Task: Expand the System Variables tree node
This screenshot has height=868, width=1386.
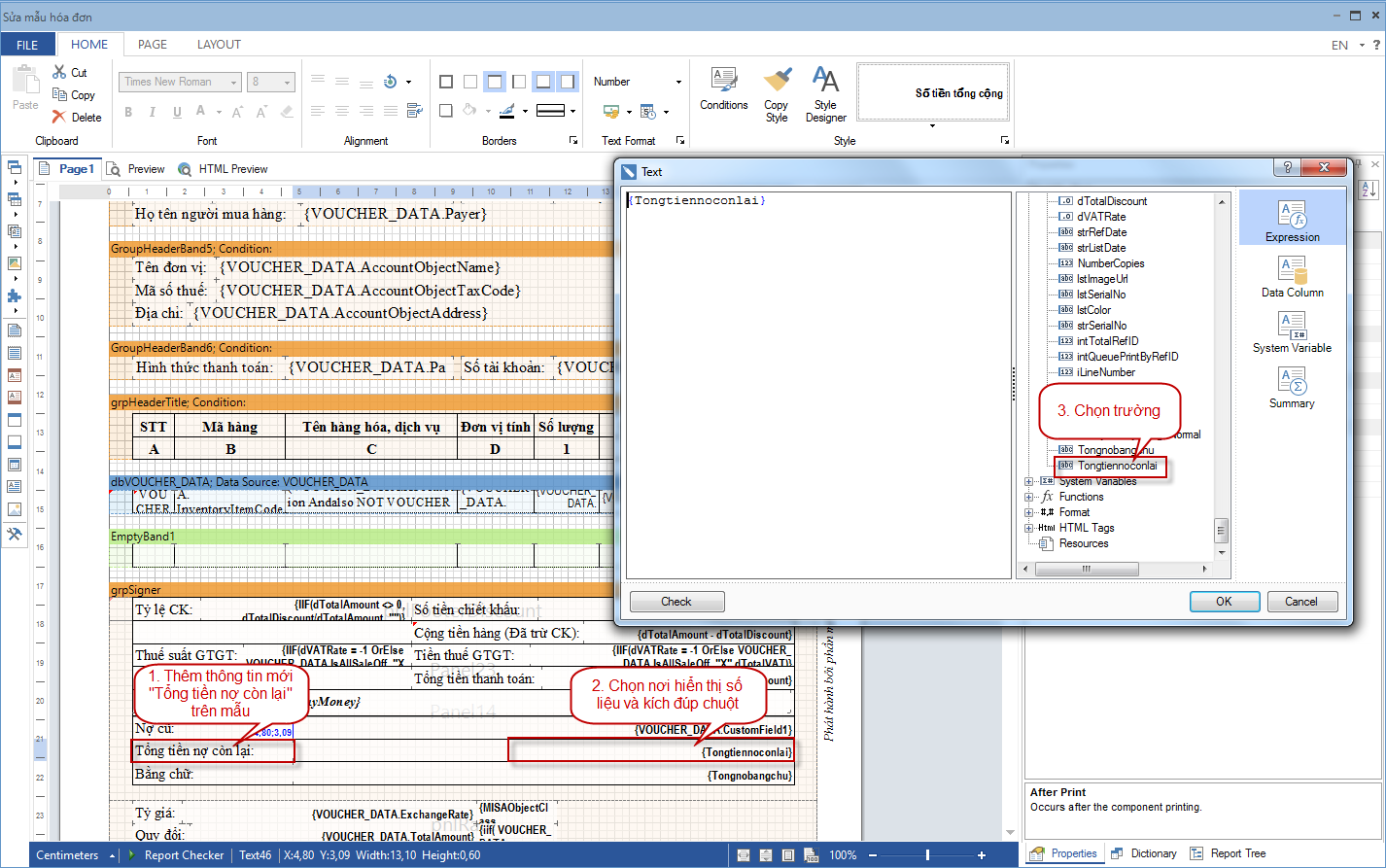Action: 1028,481
